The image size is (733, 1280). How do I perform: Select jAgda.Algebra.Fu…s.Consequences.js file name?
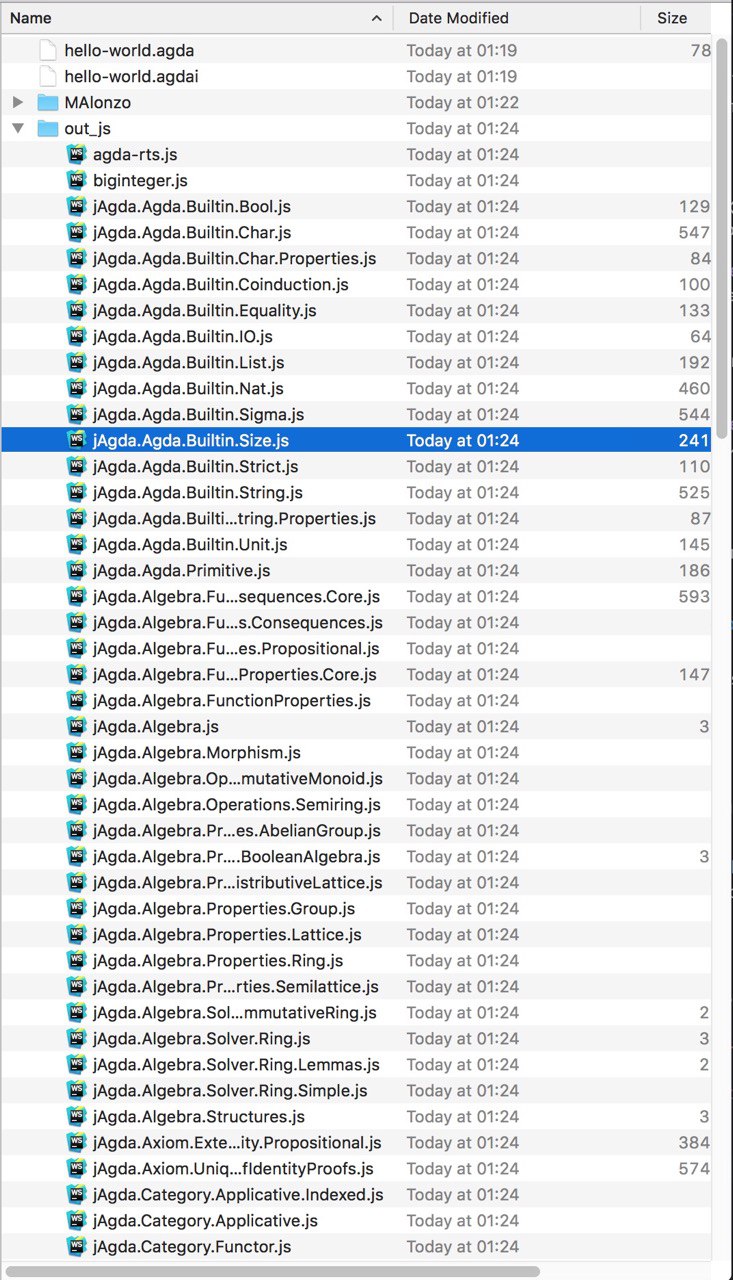coord(237,622)
